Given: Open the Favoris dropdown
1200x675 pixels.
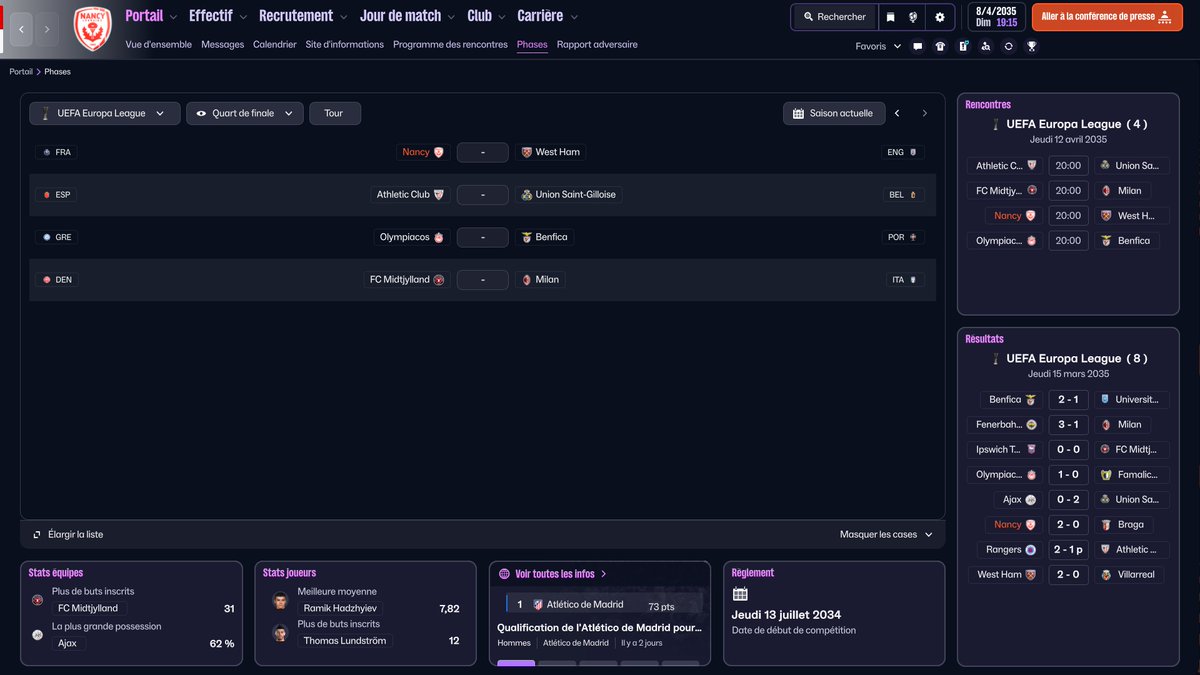Looking at the screenshot, I should (x=878, y=46).
